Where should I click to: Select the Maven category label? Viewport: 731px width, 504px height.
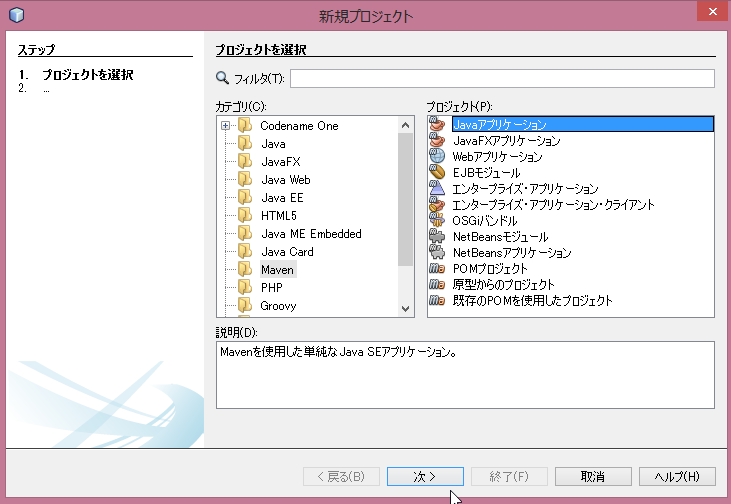click(x=278, y=269)
